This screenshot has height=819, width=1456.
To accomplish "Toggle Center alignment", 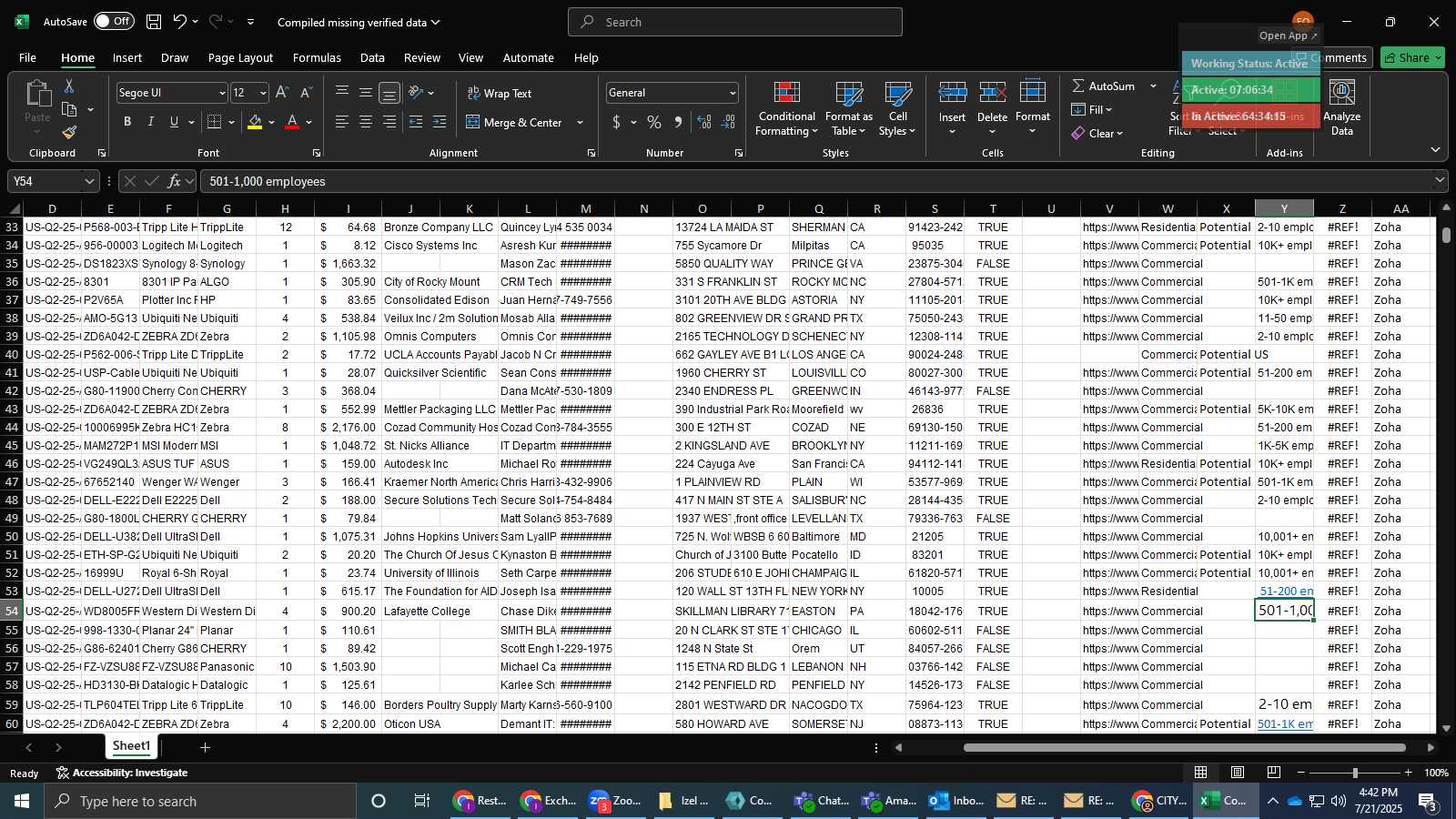I will coord(366,122).
